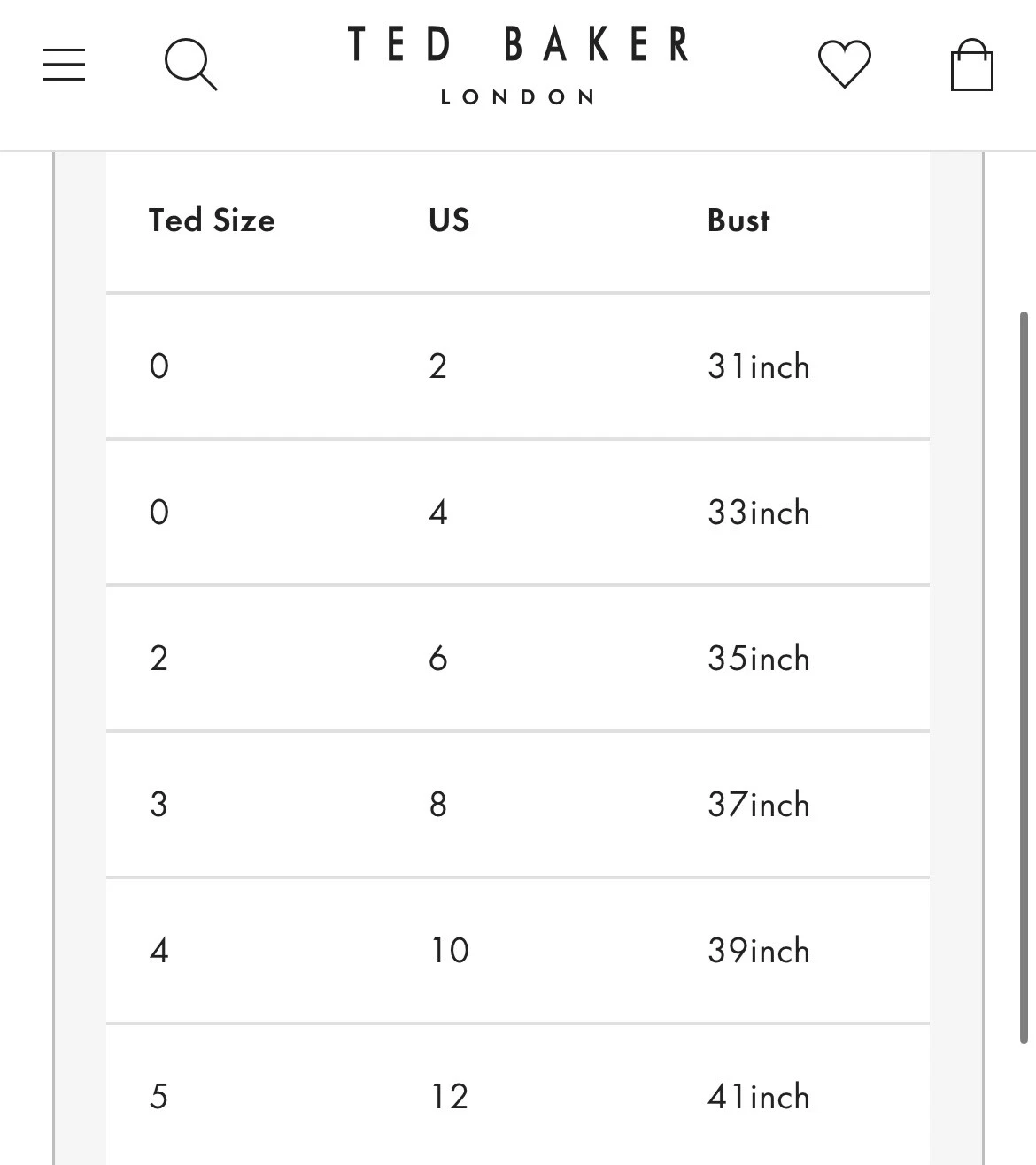View wishlist via heart icon
This screenshot has height=1165, width=1036.
click(x=844, y=65)
